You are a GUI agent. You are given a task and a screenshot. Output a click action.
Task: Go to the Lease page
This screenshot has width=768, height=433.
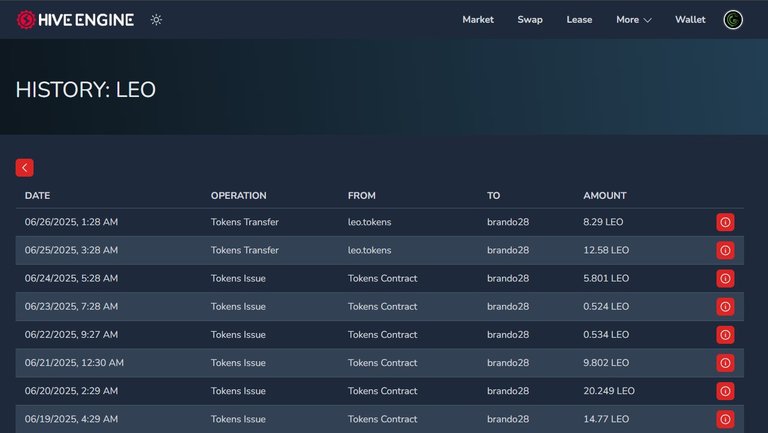click(x=579, y=20)
